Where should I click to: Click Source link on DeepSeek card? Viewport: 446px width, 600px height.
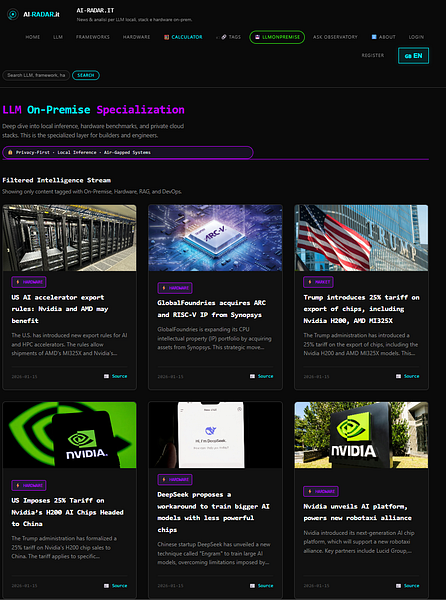point(265,585)
